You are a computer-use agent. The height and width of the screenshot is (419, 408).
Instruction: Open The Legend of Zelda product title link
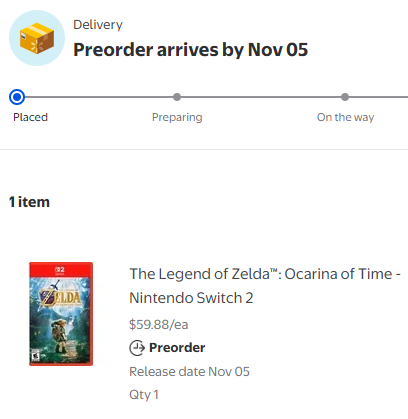point(265,286)
